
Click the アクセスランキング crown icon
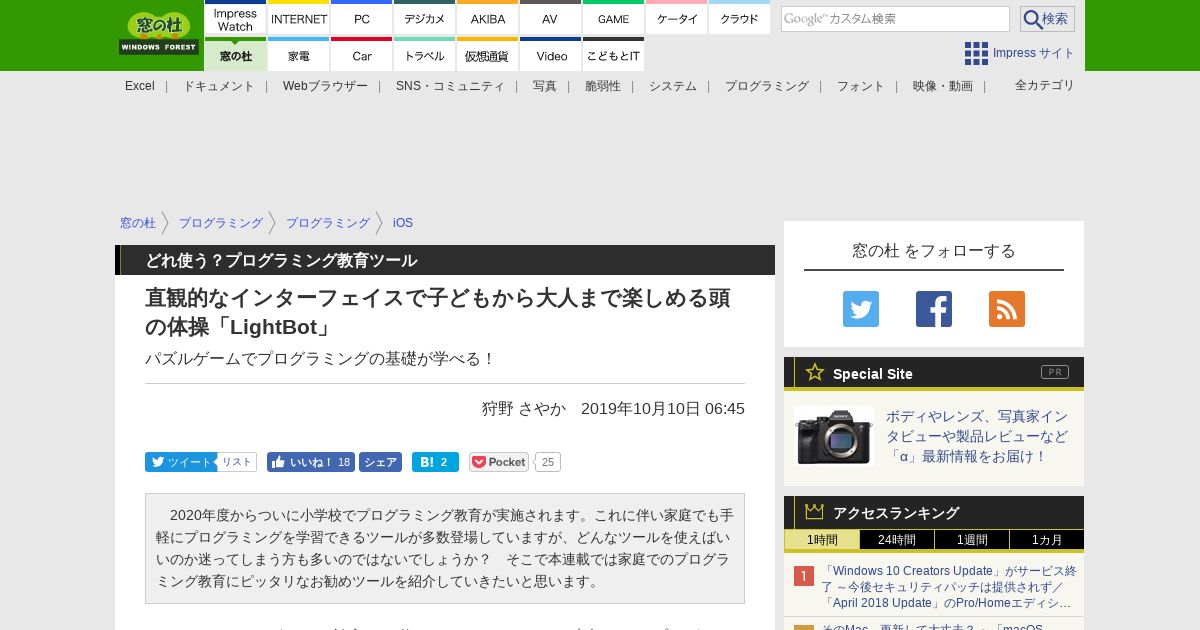click(814, 512)
